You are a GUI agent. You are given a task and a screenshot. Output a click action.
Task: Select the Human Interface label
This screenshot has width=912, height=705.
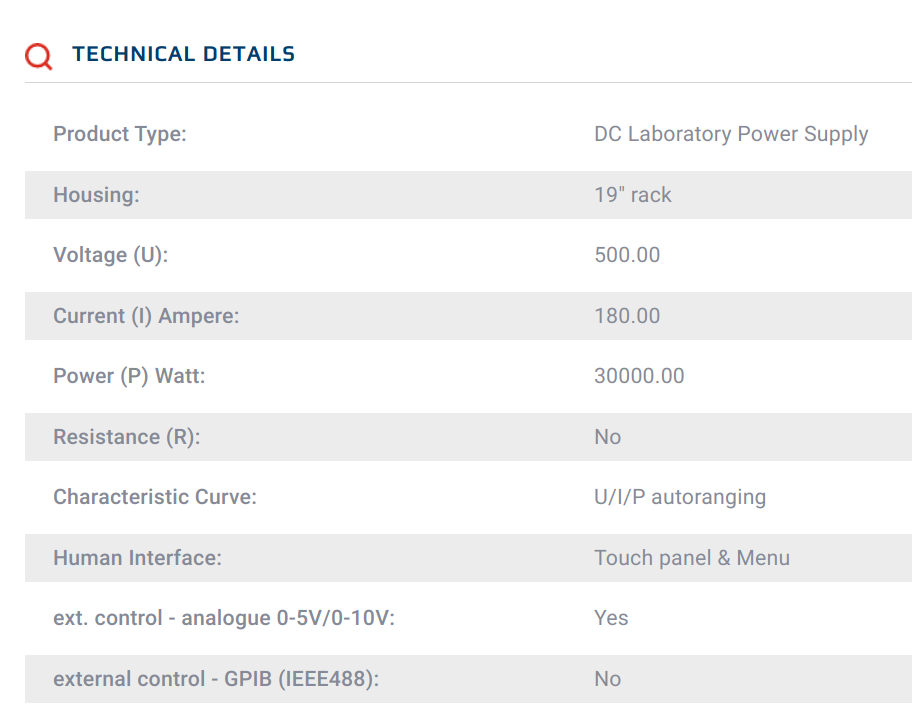point(137,558)
